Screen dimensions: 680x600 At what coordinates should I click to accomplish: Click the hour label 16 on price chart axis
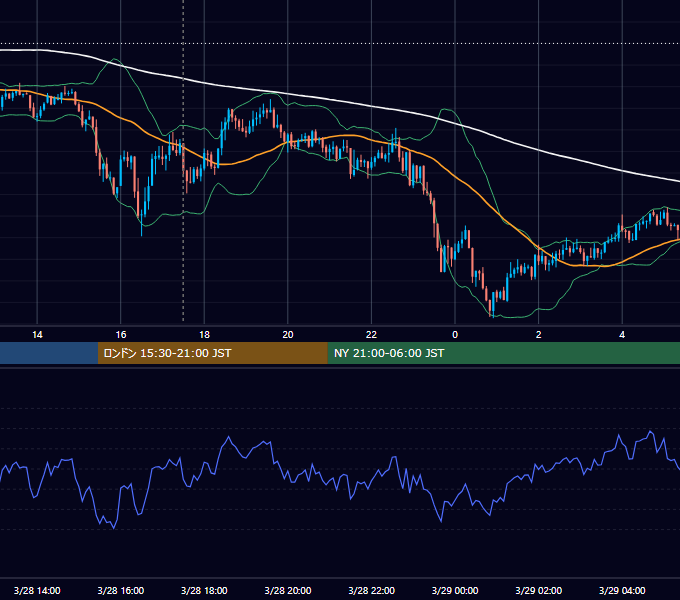[121, 335]
